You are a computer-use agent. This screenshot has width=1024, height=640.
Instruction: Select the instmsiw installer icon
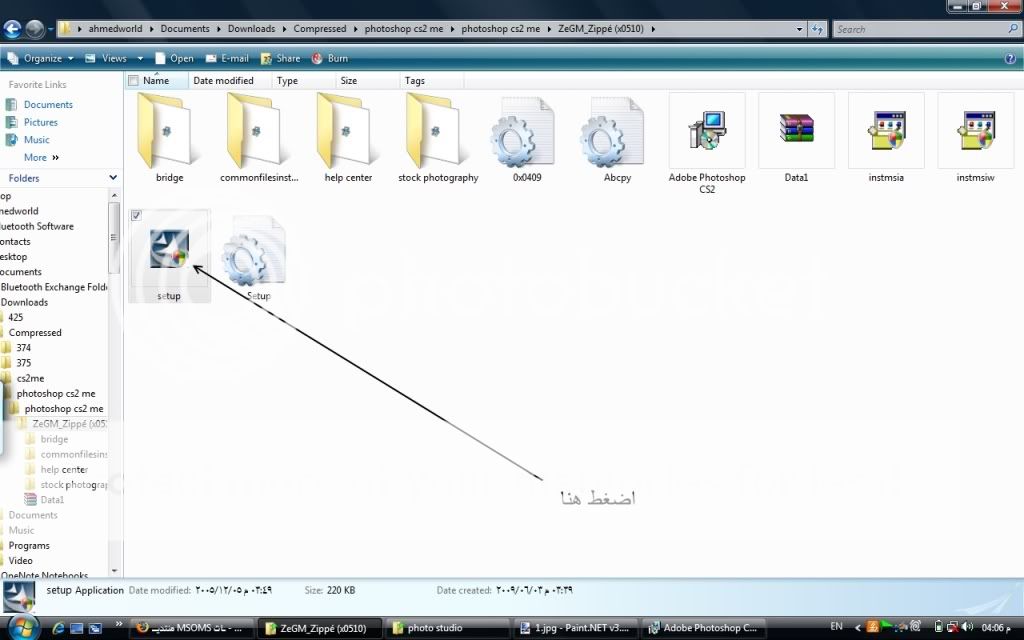(975, 132)
